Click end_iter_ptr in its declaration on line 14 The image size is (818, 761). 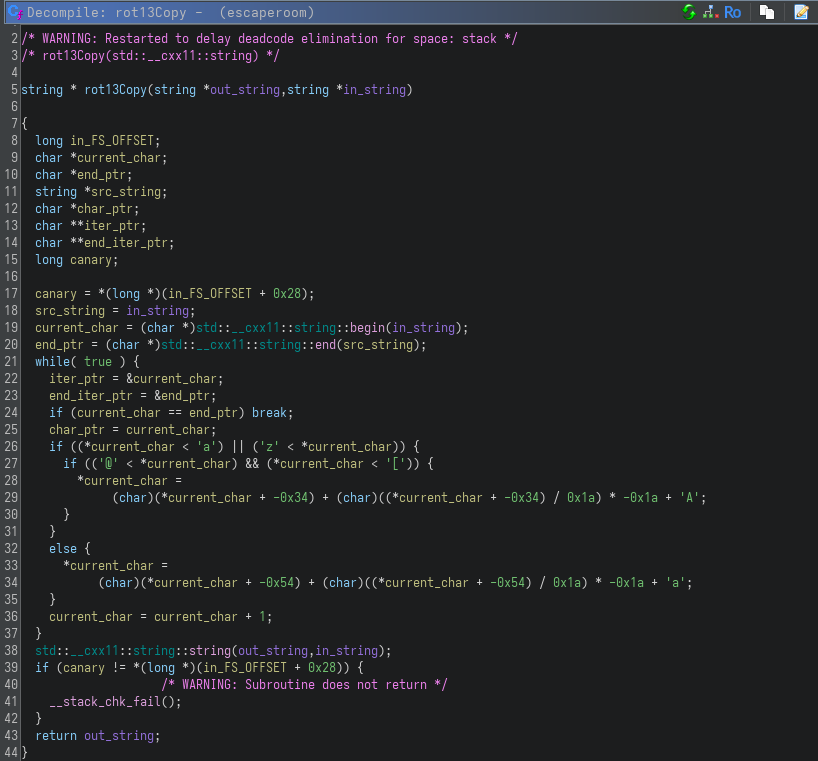(126, 243)
